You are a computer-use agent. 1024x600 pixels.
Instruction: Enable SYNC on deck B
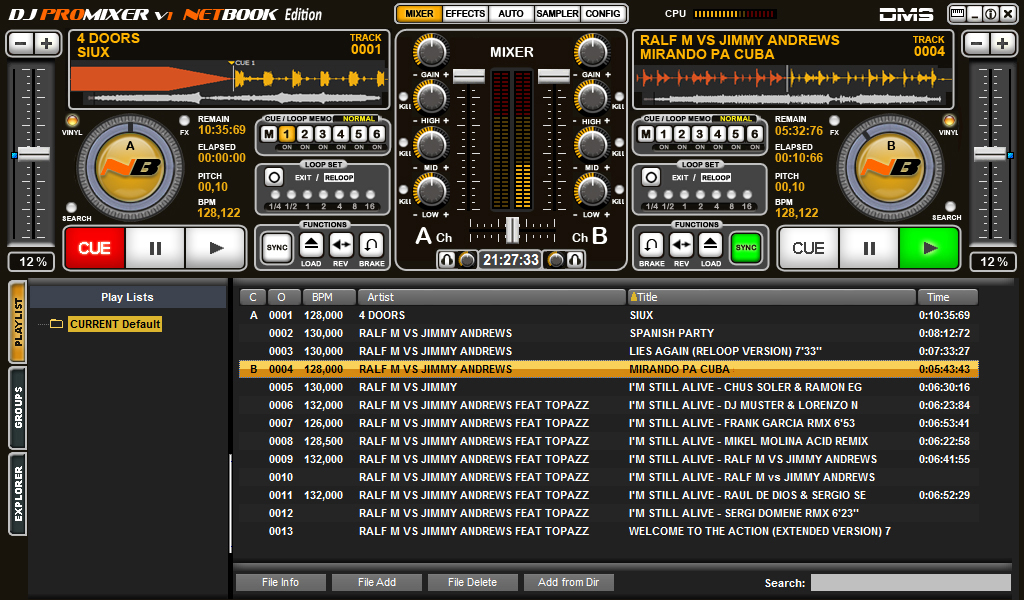pyautogui.click(x=745, y=246)
